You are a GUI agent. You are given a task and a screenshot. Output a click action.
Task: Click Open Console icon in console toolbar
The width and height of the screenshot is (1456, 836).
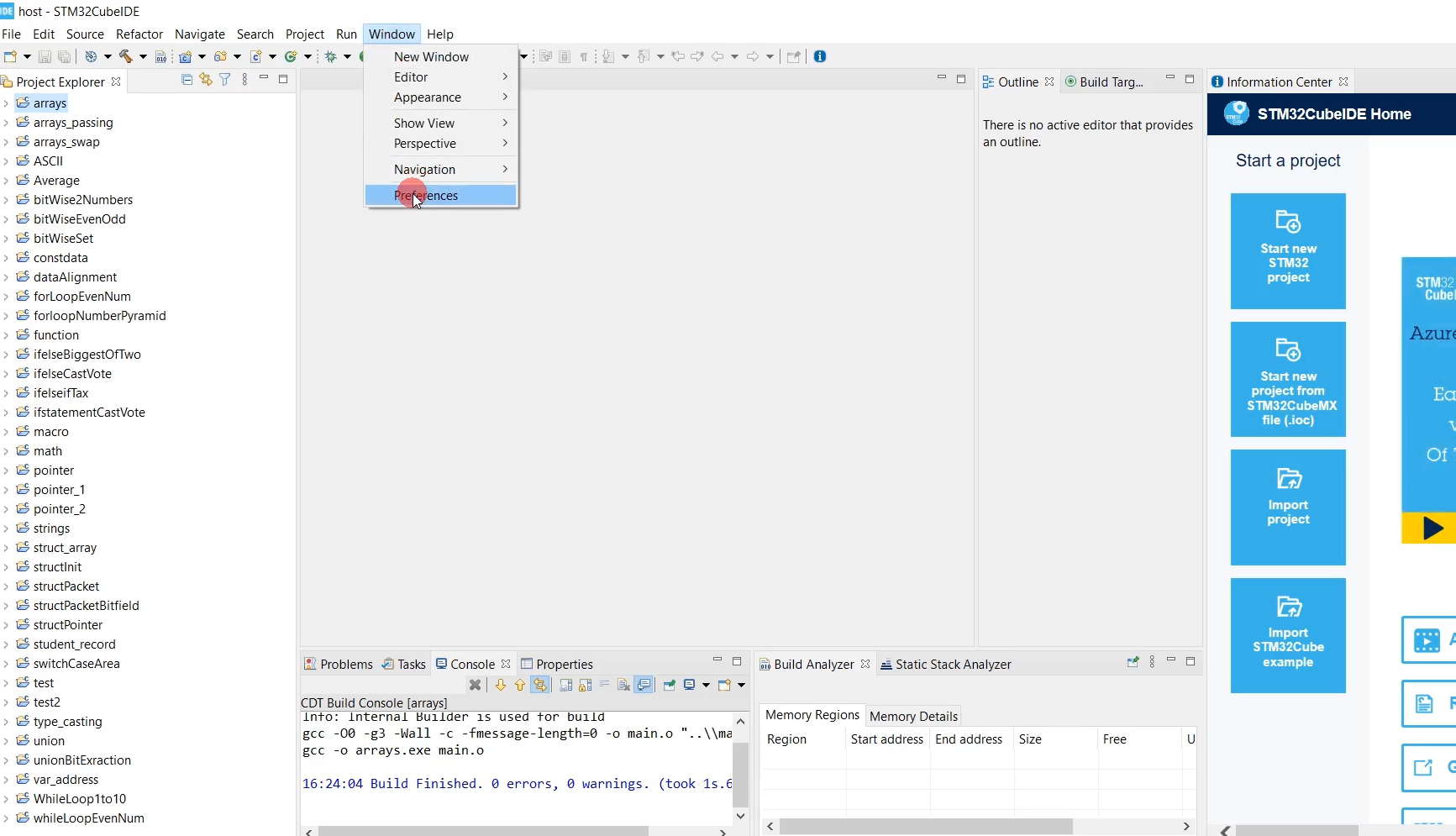tap(724, 685)
